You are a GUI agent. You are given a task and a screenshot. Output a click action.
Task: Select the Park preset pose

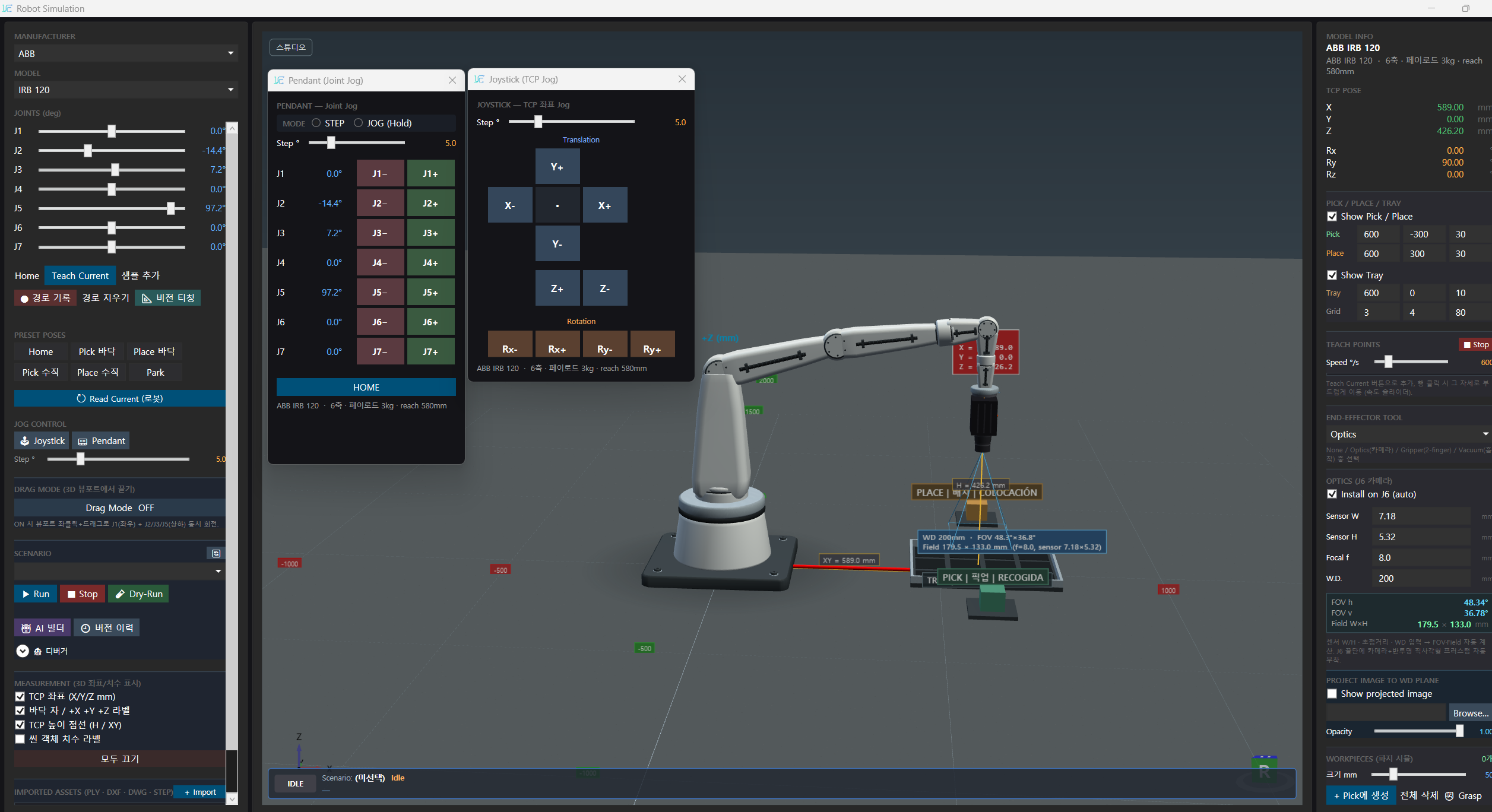(x=155, y=372)
